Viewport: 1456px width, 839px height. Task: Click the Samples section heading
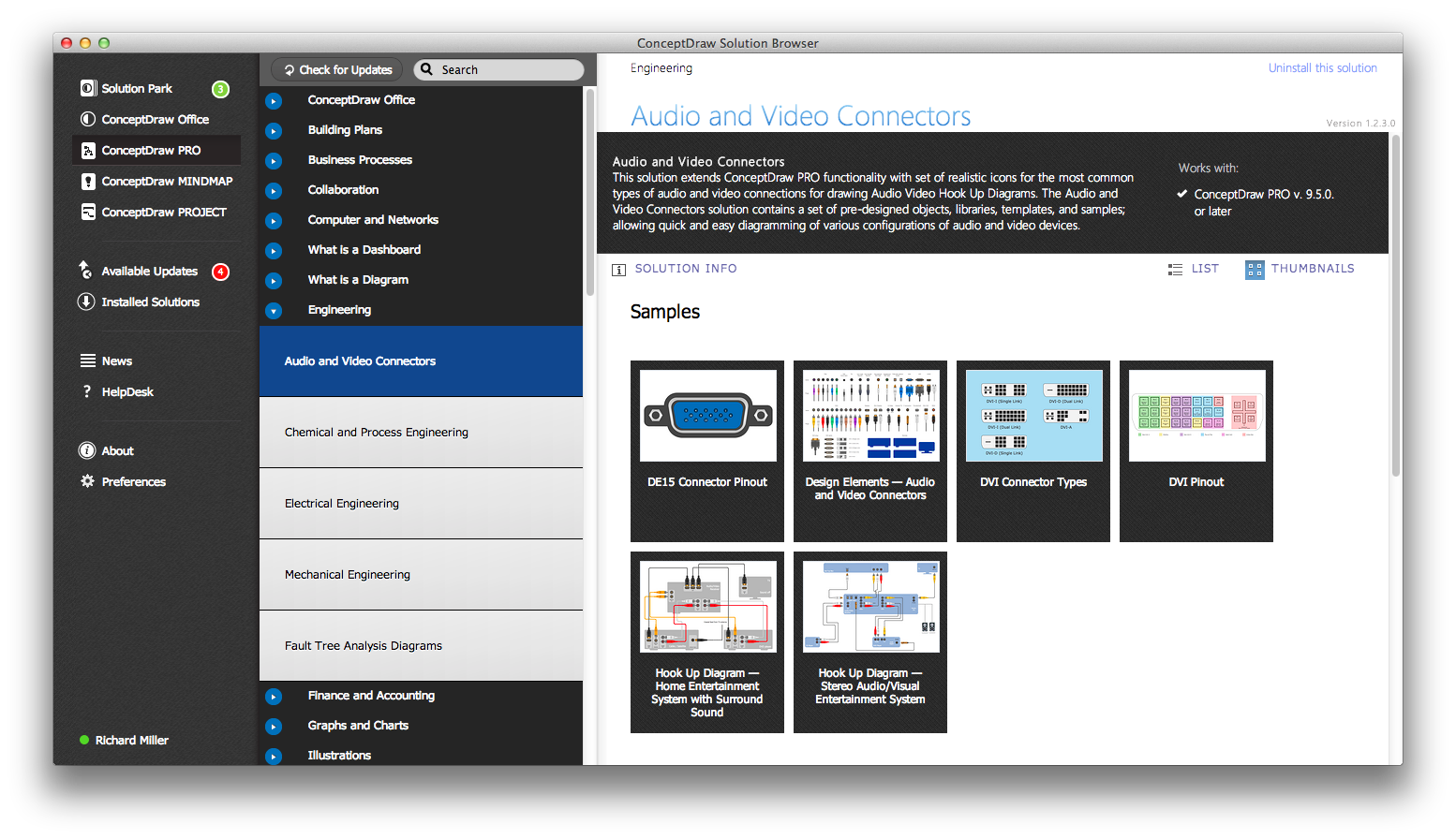click(x=665, y=312)
